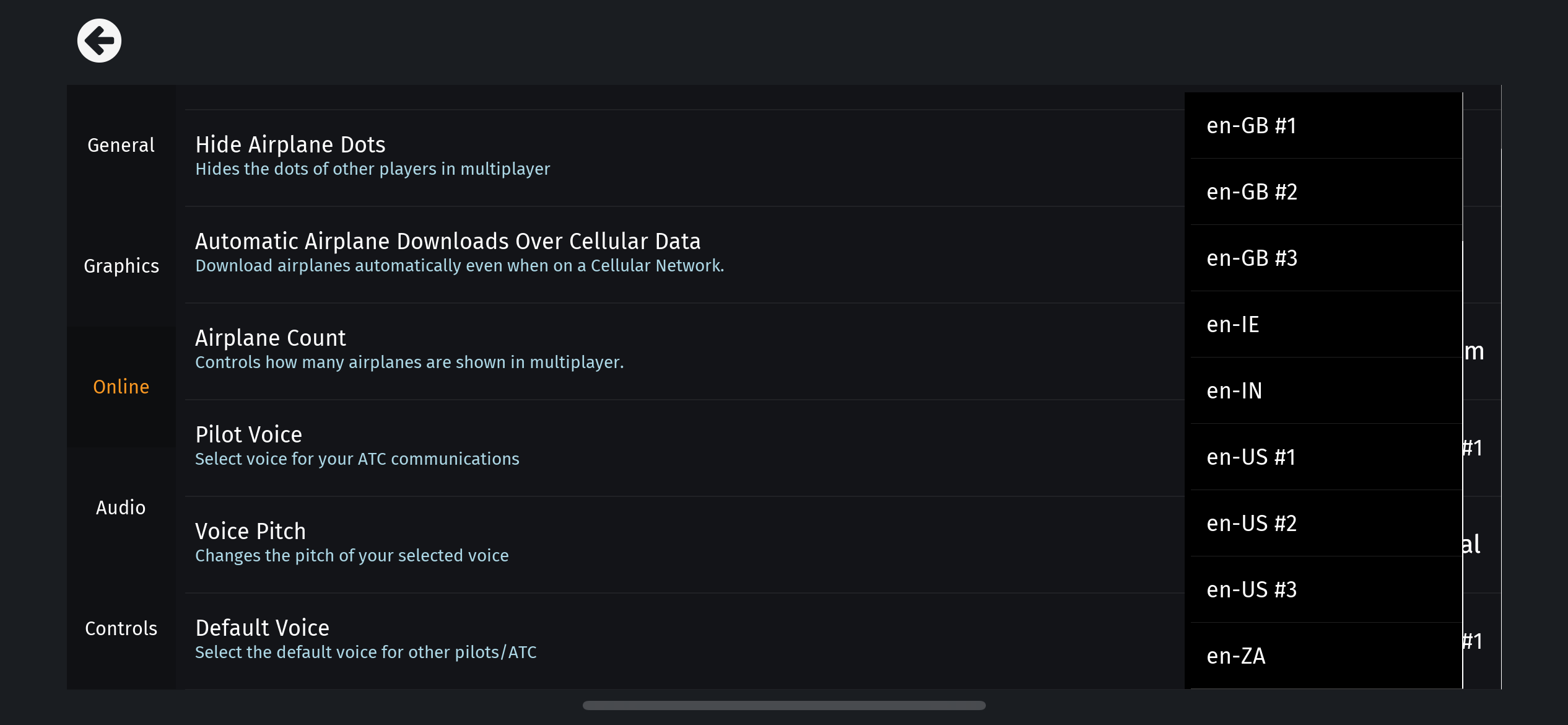This screenshot has width=1568, height=725.
Task: Tap the back arrow icon
Action: click(x=99, y=41)
